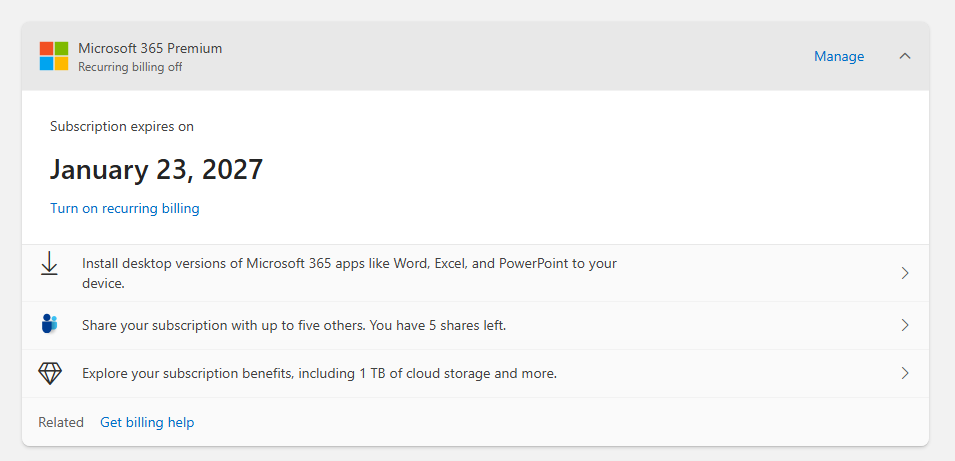This screenshot has height=461, width=955.
Task: Click the people sharing icon
Action: (49, 324)
